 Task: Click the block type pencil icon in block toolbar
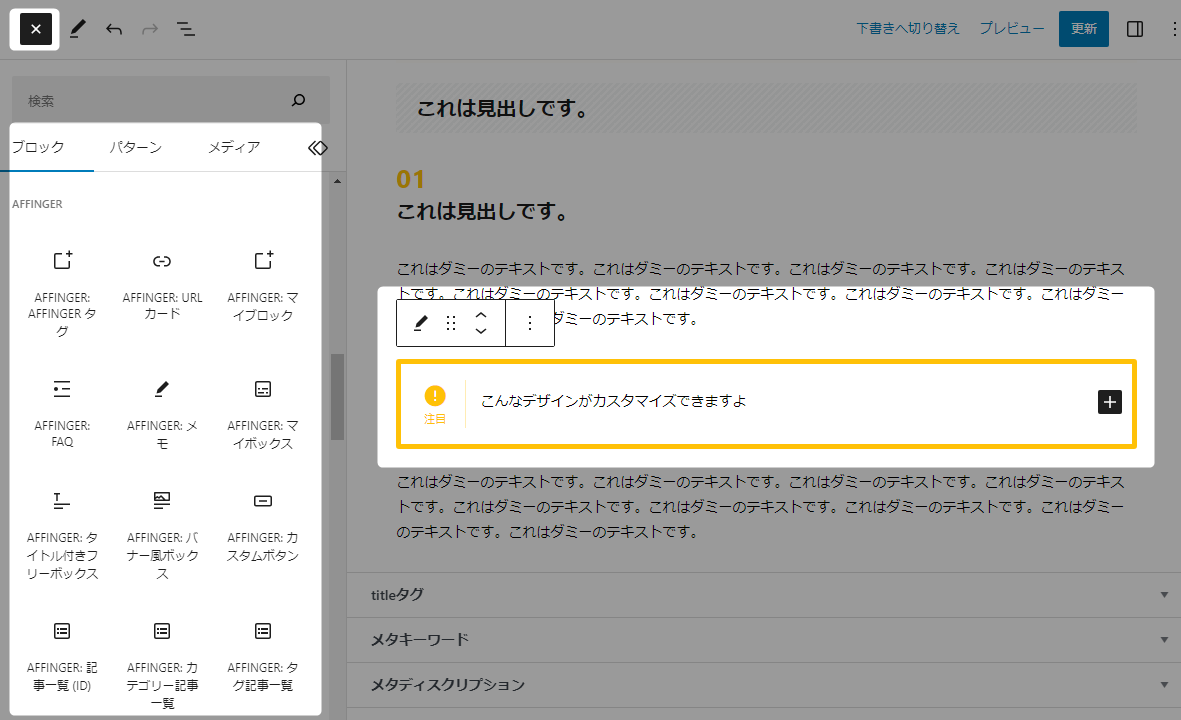[x=420, y=323]
